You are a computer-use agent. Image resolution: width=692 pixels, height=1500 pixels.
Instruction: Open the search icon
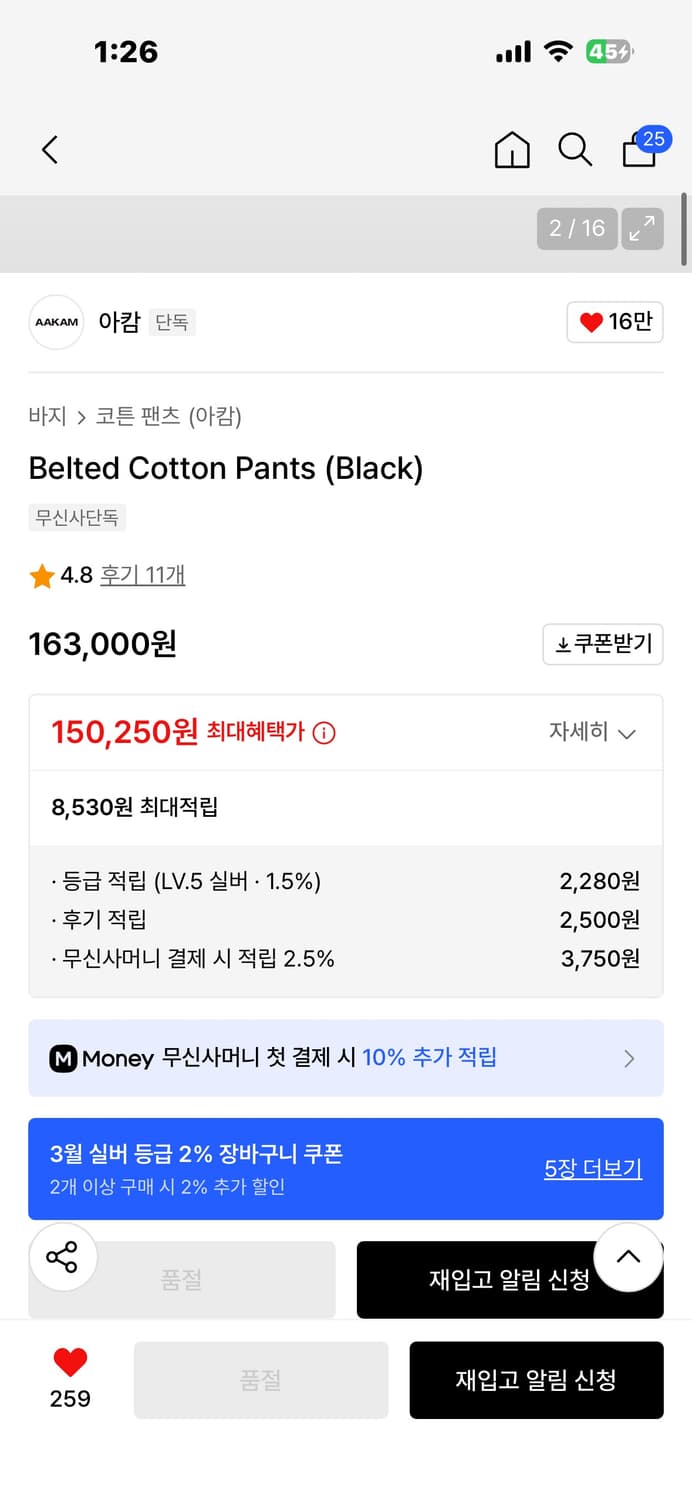575,148
